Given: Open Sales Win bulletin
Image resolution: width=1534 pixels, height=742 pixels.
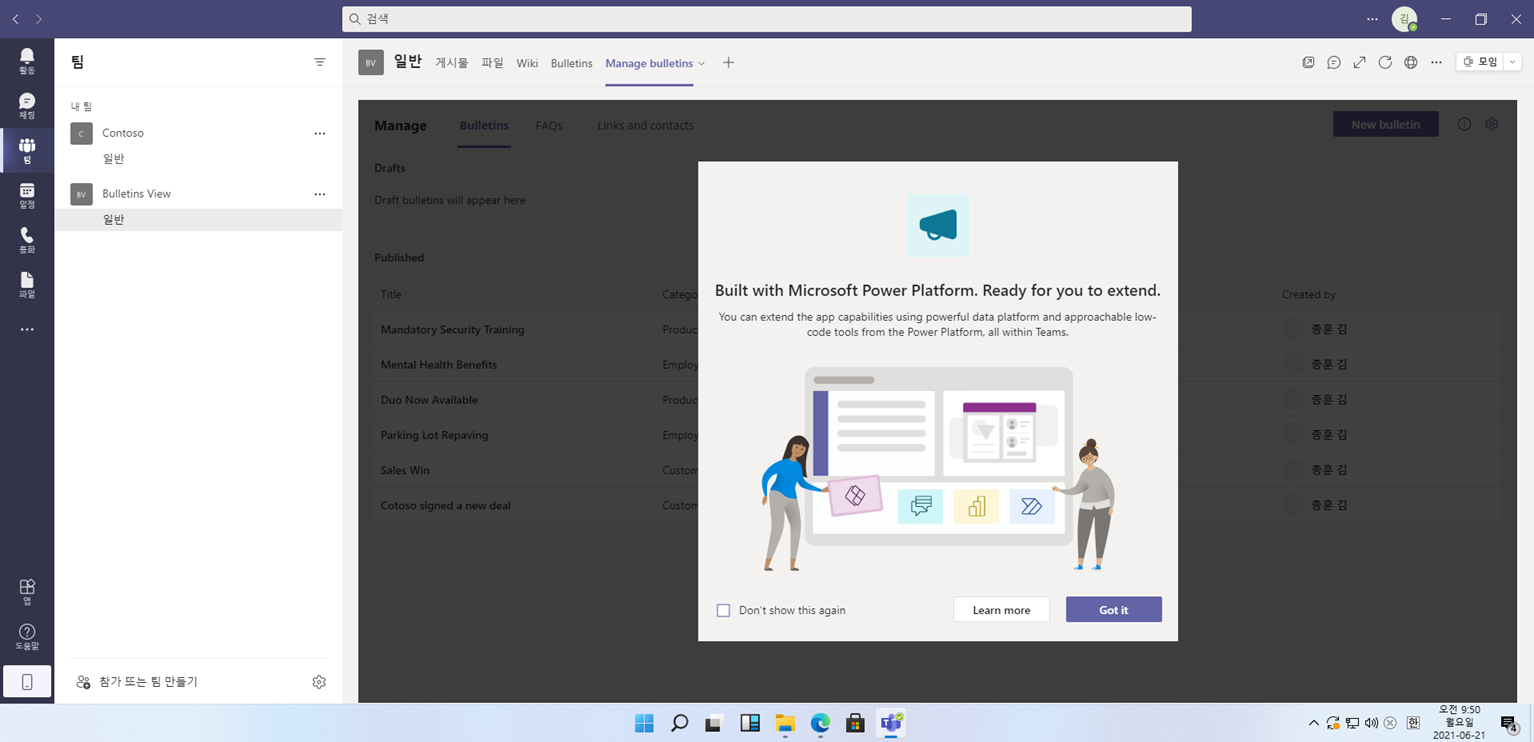Looking at the screenshot, I should (x=405, y=470).
